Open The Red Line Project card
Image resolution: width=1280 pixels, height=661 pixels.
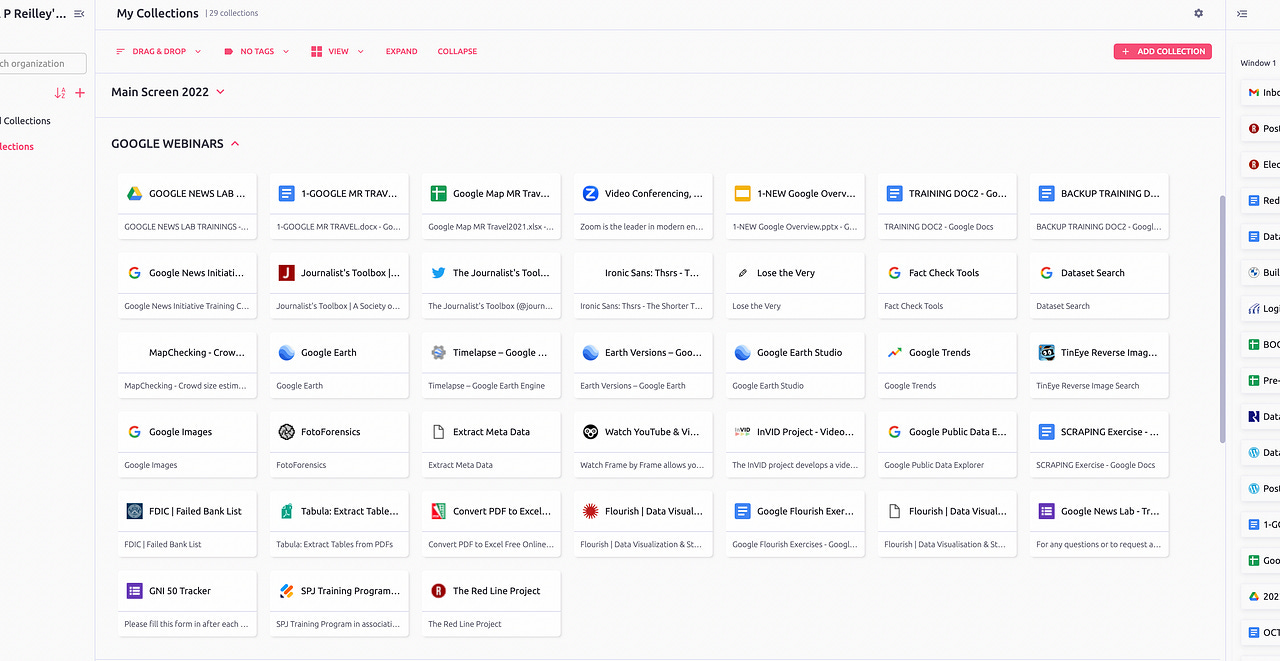[491, 603]
